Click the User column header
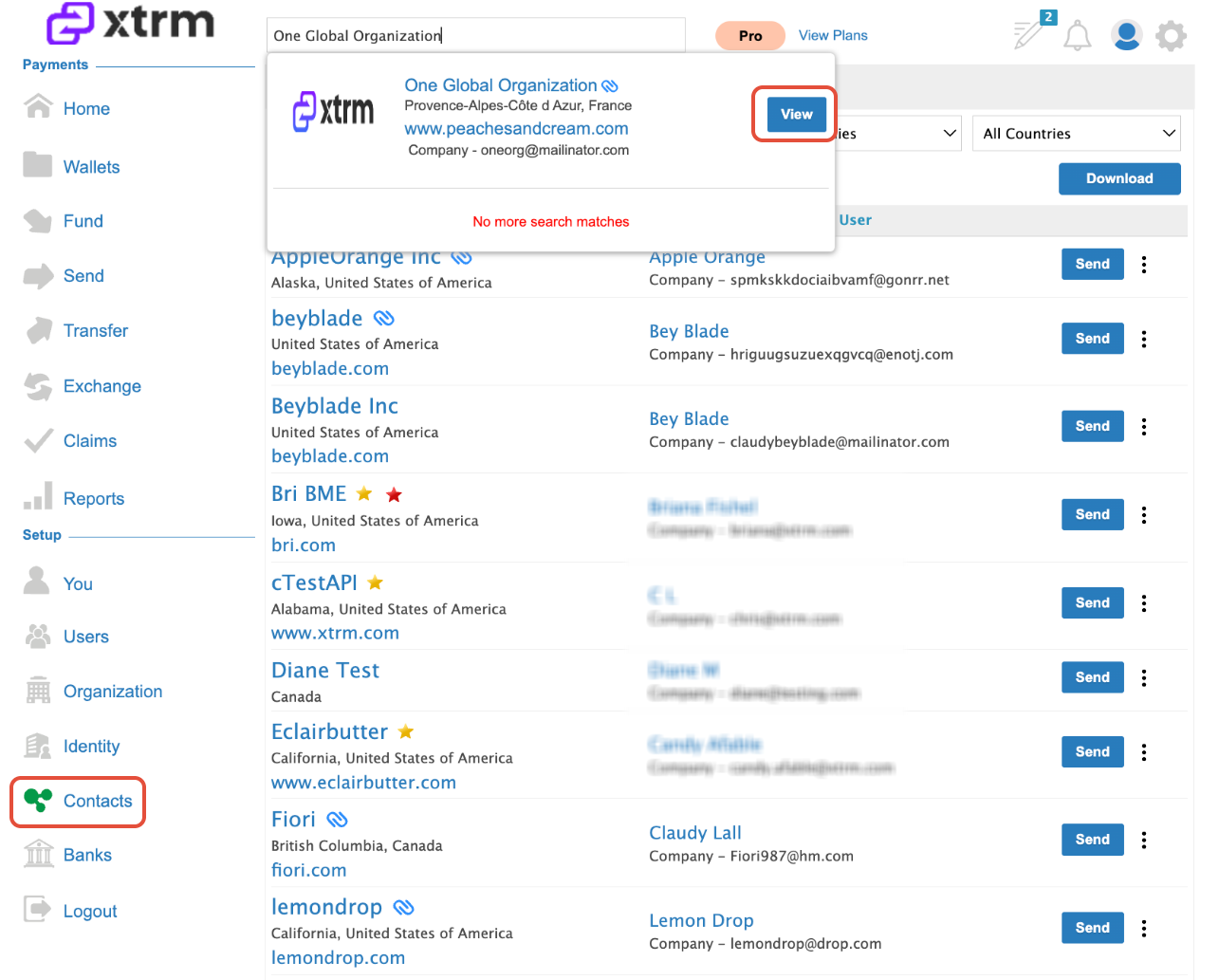Viewport: 1219px width, 980px height. coord(855,220)
